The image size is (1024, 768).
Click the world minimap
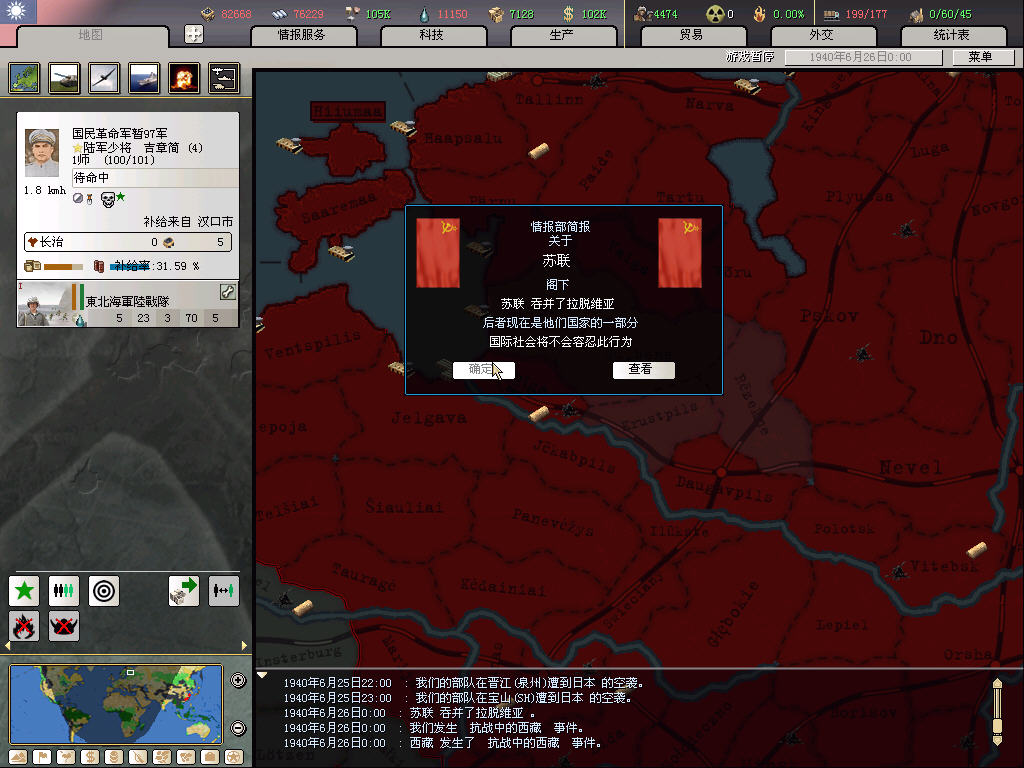(x=116, y=704)
